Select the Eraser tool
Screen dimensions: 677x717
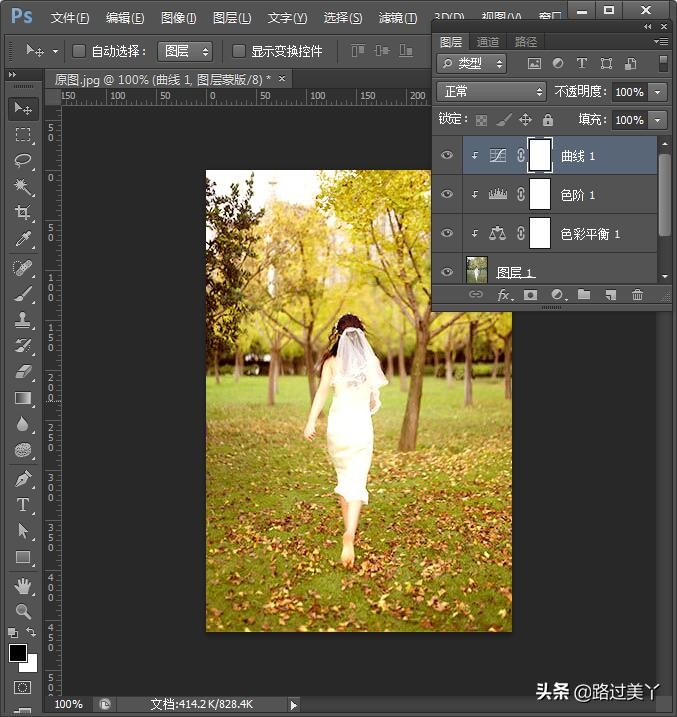(23, 372)
